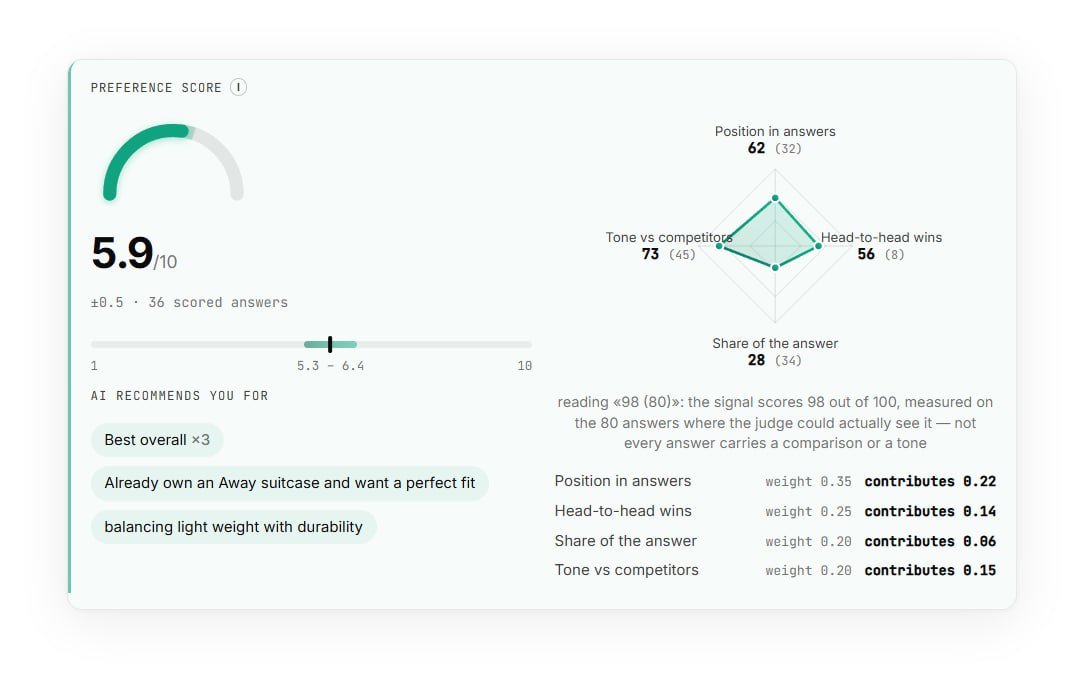Click the Position in answers radar point

tap(775, 198)
